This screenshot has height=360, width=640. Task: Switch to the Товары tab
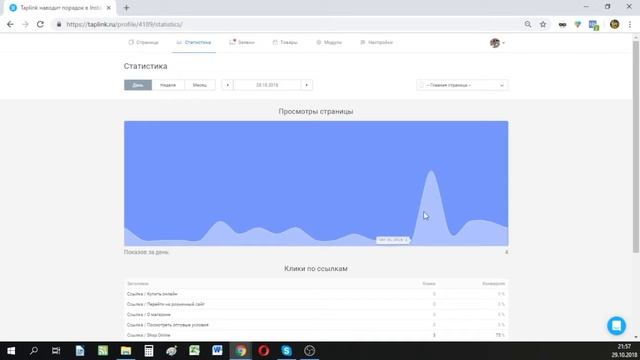285,42
